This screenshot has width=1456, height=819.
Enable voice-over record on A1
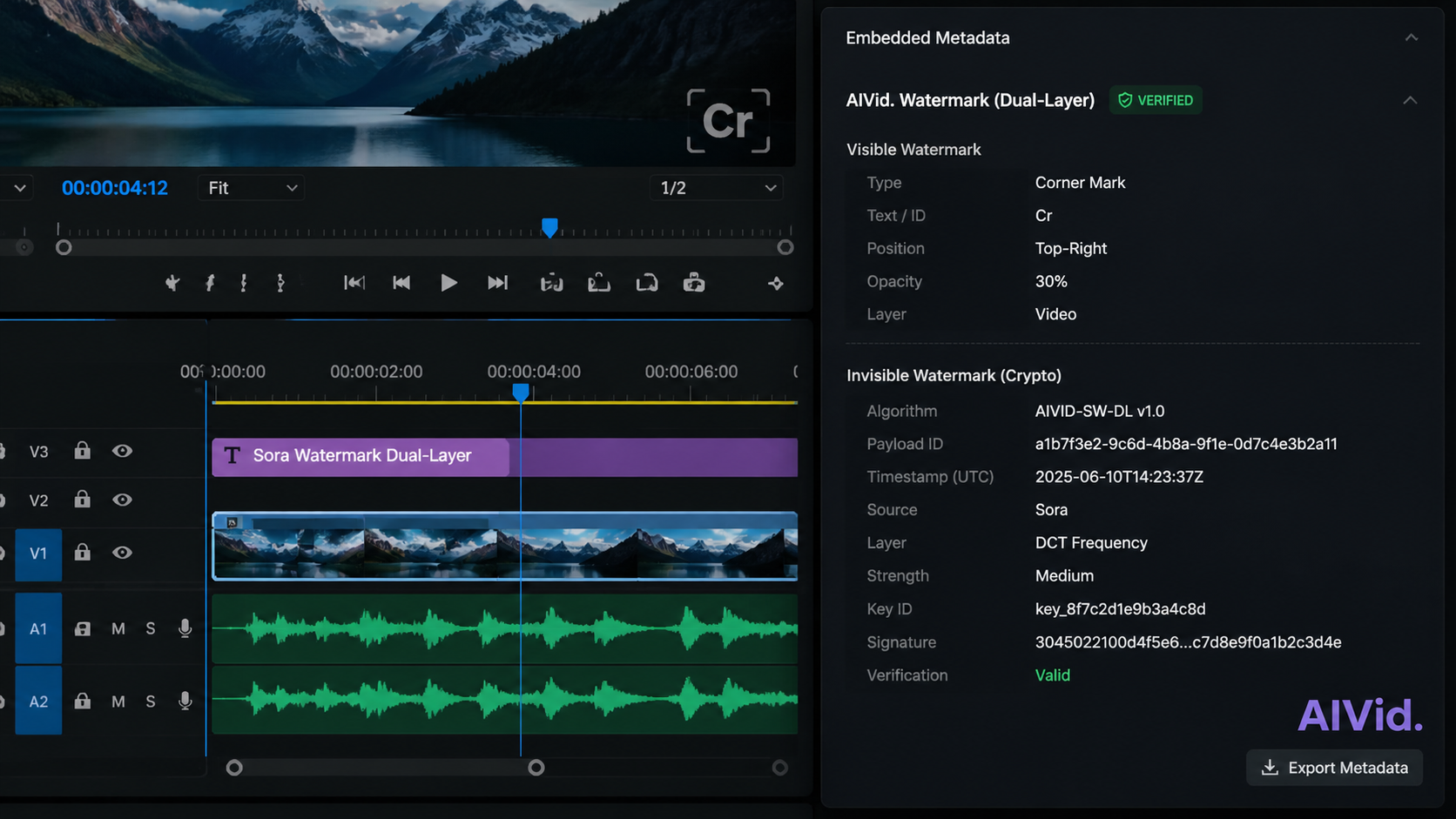pyautogui.click(x=185, y=628)
